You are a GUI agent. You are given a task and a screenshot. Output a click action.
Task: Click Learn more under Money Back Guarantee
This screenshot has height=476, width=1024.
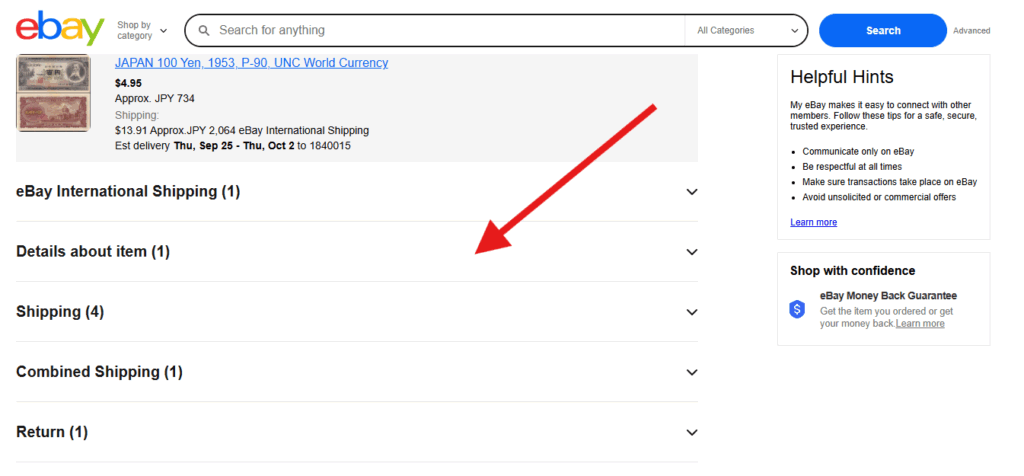point(920,324)
